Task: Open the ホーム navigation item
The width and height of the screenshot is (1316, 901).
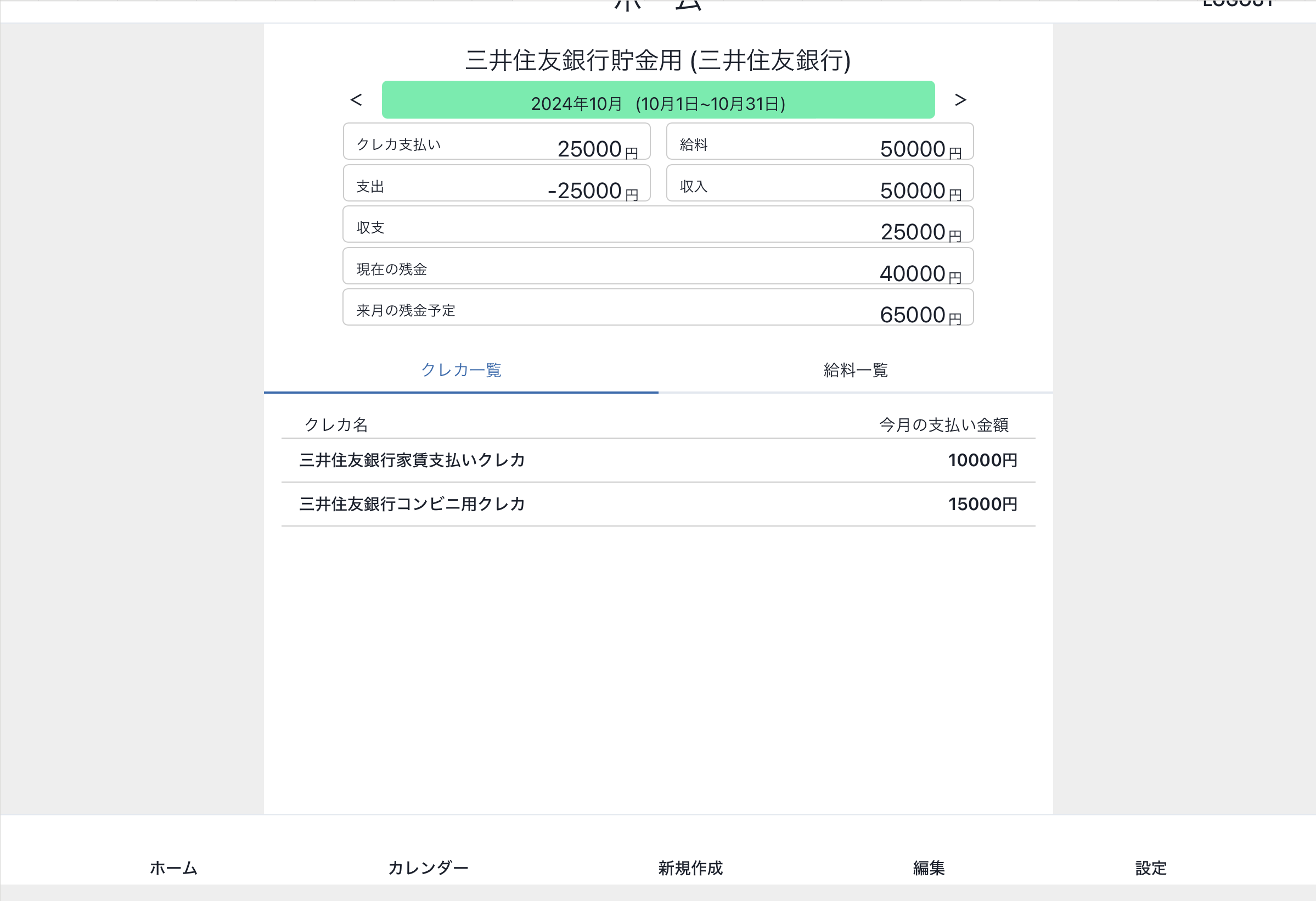Action: pos(173,867)
